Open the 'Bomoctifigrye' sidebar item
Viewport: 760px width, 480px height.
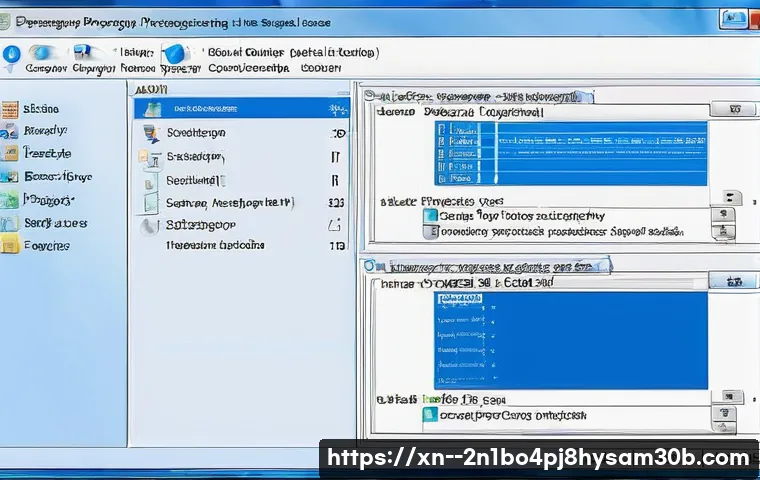tap(58, 176)
